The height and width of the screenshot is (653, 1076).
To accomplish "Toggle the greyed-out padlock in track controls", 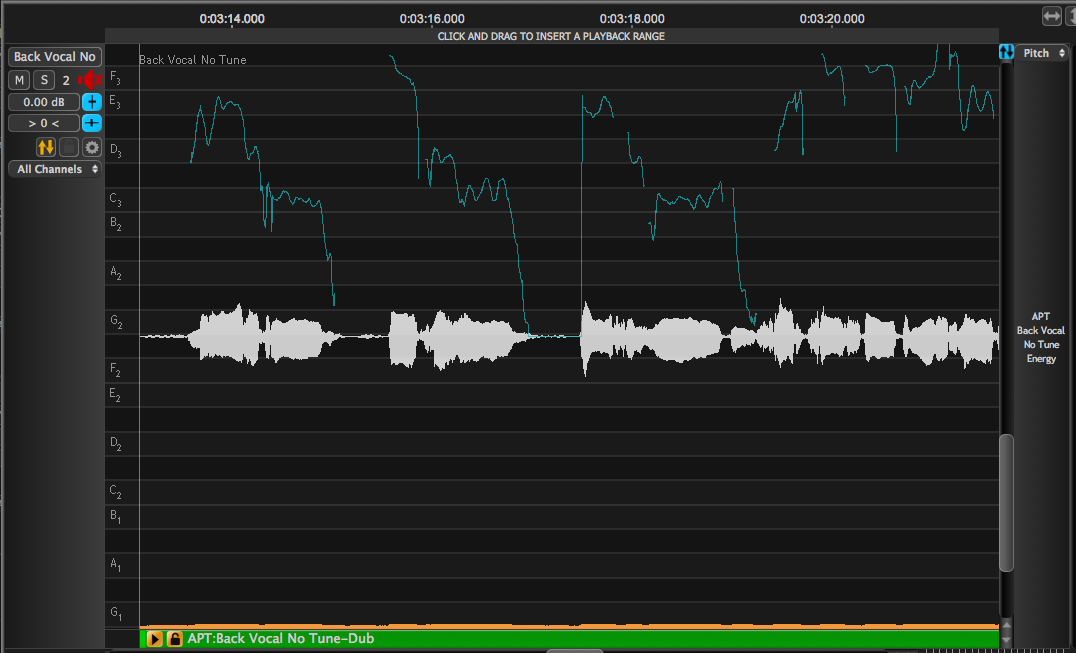I will click(69, 147).
